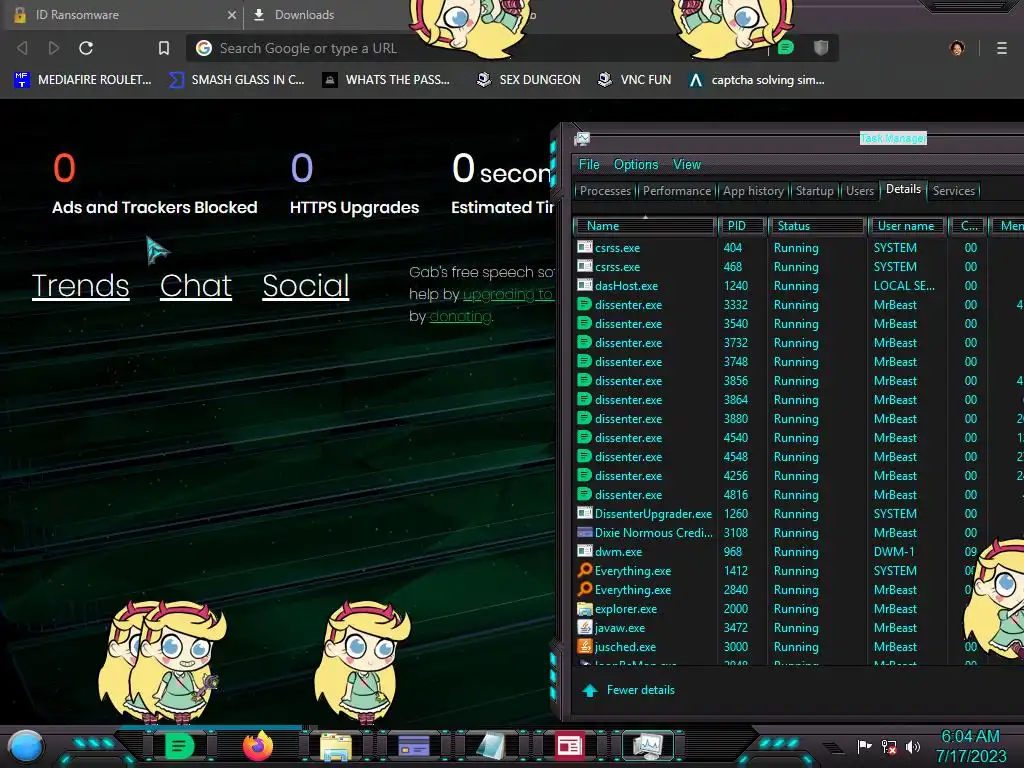
Task: Open the Trends link
Action: (80, 285)
